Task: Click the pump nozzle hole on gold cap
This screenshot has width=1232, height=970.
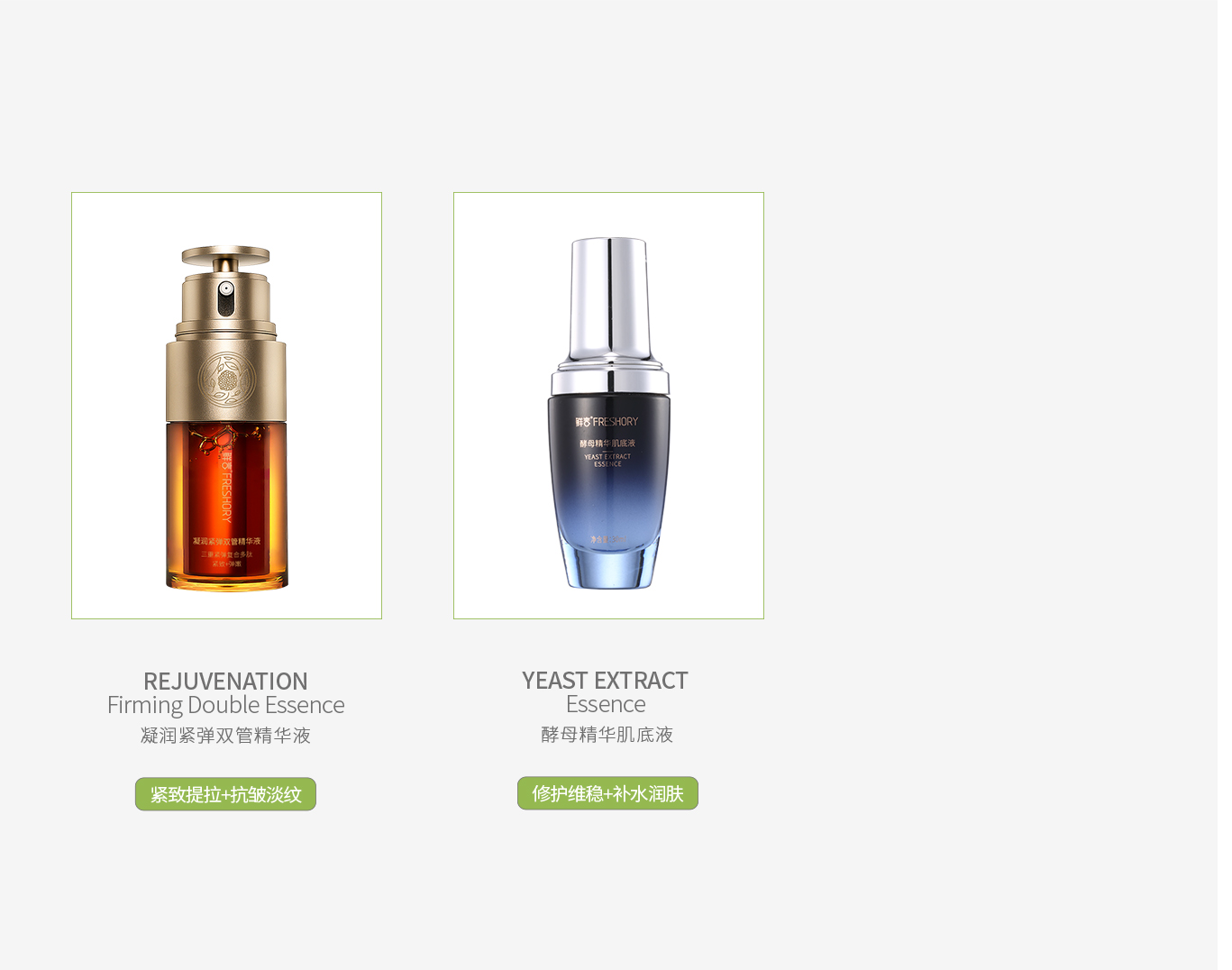Action: pyautogui.click(x=225, y=289)
